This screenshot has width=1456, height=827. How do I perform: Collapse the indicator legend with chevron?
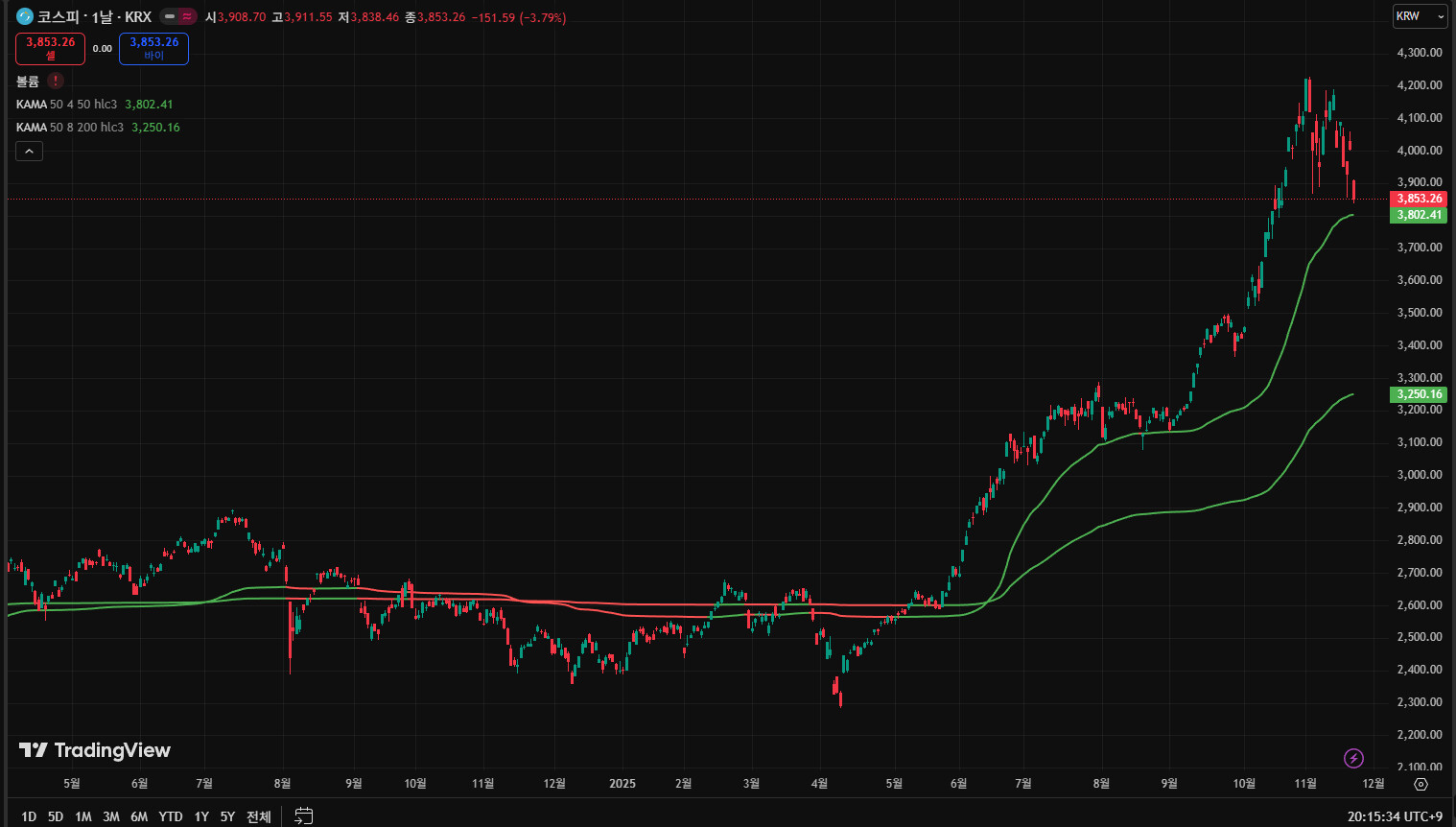[29, 152]
